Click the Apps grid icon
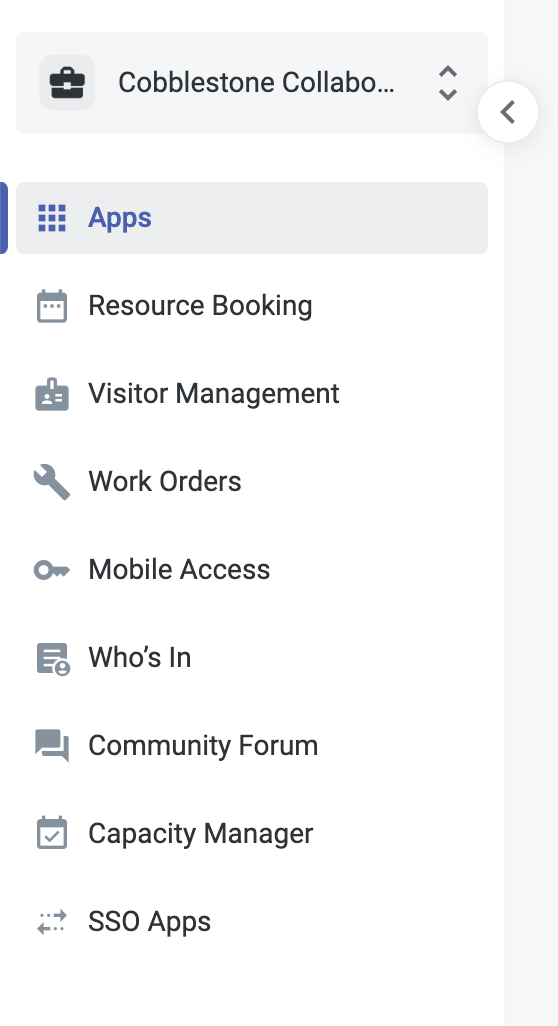Viewport: 558px width, 1026px height. pos(52,218)
